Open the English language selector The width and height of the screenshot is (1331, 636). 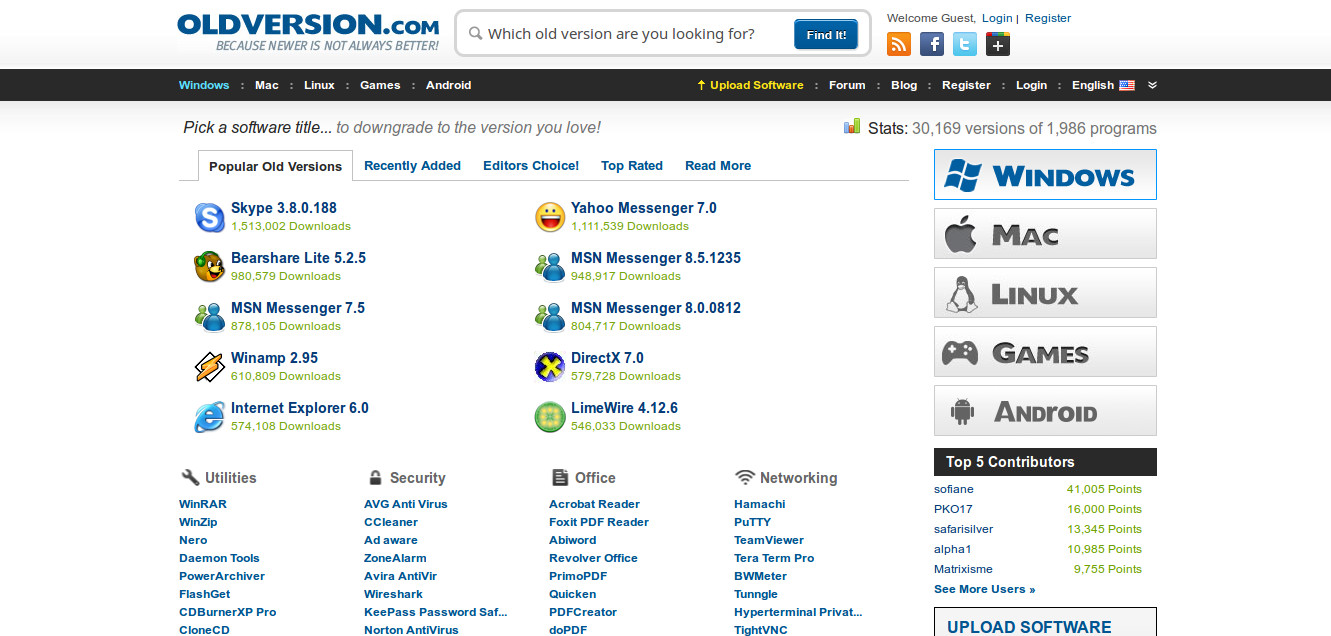[x=1103, y=85]
